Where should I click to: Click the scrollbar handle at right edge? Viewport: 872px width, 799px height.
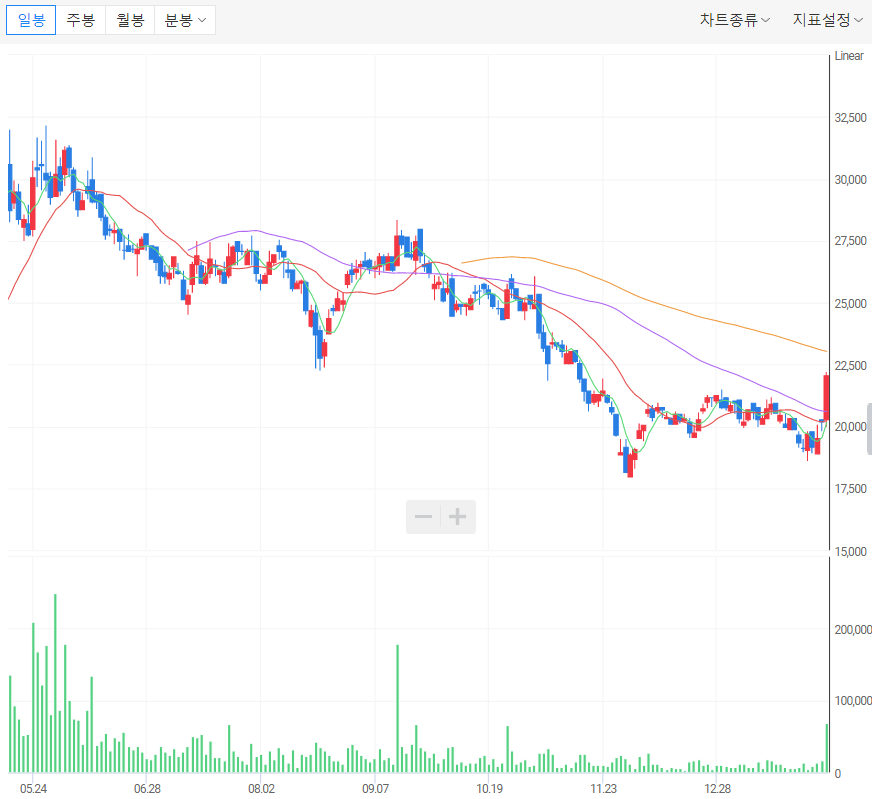tap(869, 429)
